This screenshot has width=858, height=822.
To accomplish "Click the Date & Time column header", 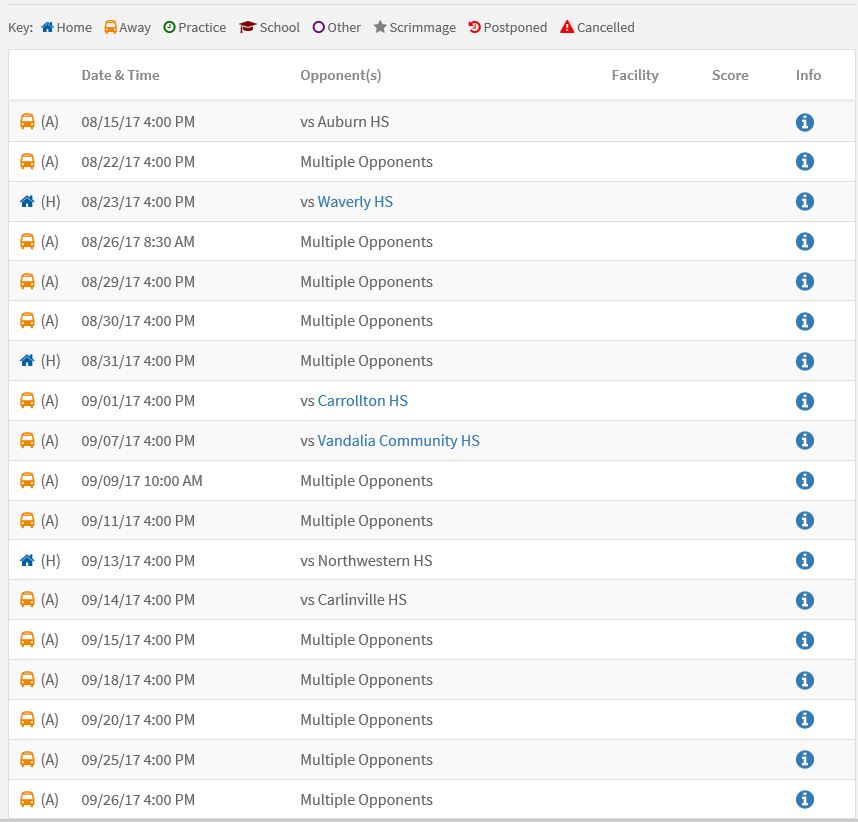I will pyautogui.click(x=120, y=75).
